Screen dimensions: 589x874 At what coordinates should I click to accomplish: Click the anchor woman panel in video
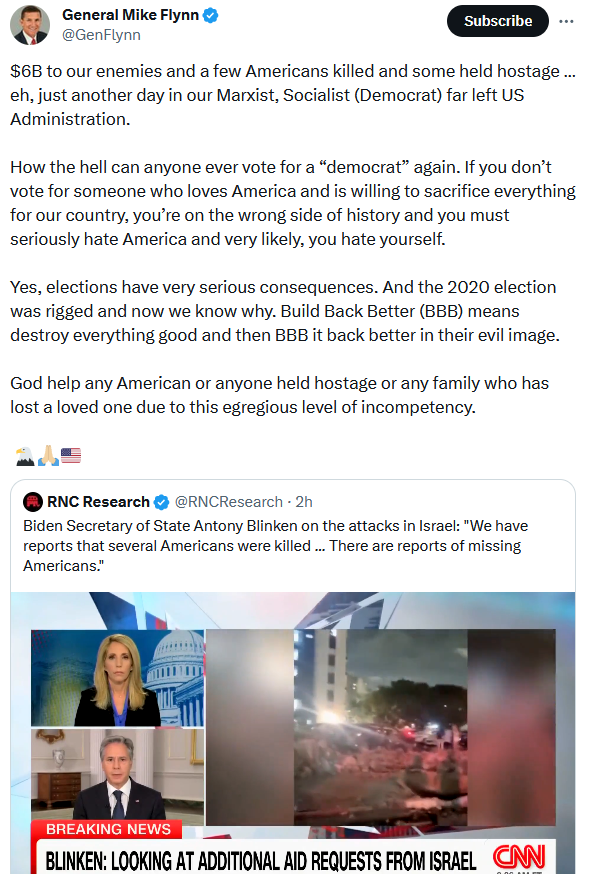click(x=118, y=678)
